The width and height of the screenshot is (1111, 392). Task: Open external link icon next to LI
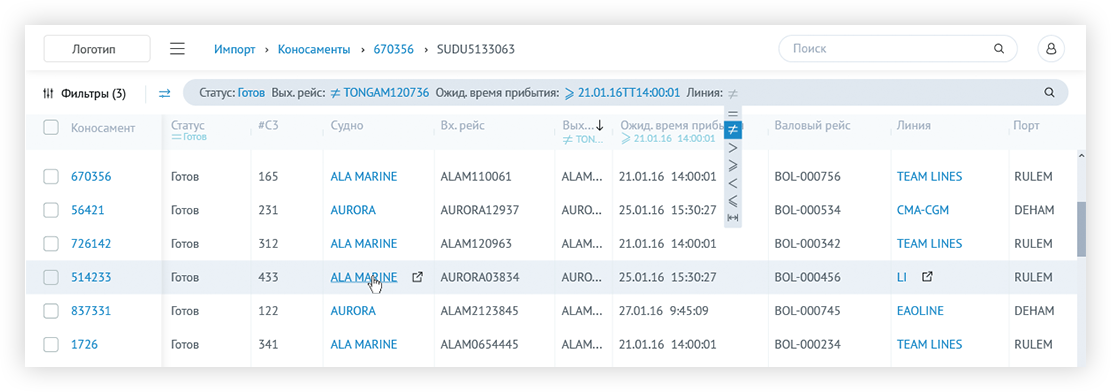[927, 277]
